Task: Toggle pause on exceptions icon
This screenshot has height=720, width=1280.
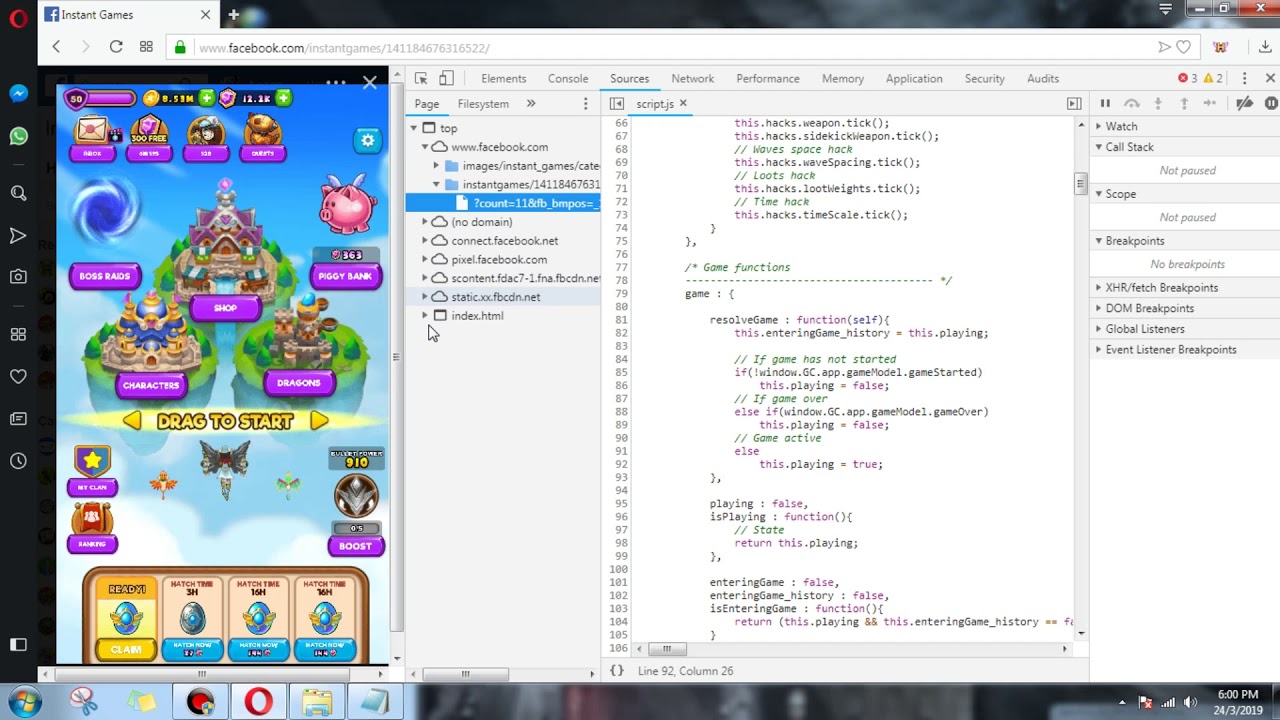Action: pyautogui.click(x=1271, y=103)
